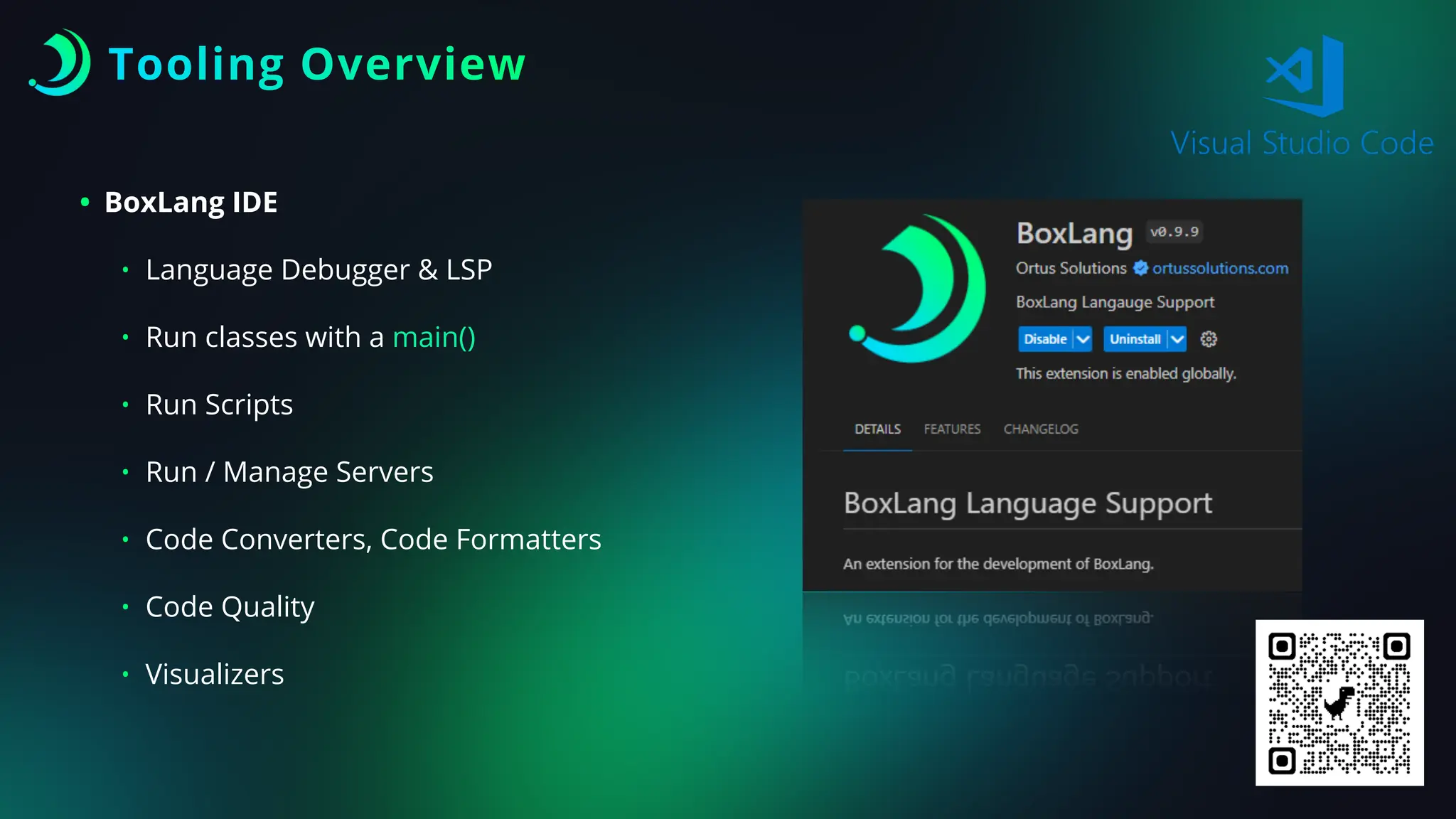This screenshot has width=1456, height=819.
Task: Switch to the DETAILS tab
Action: coord(877,429)
